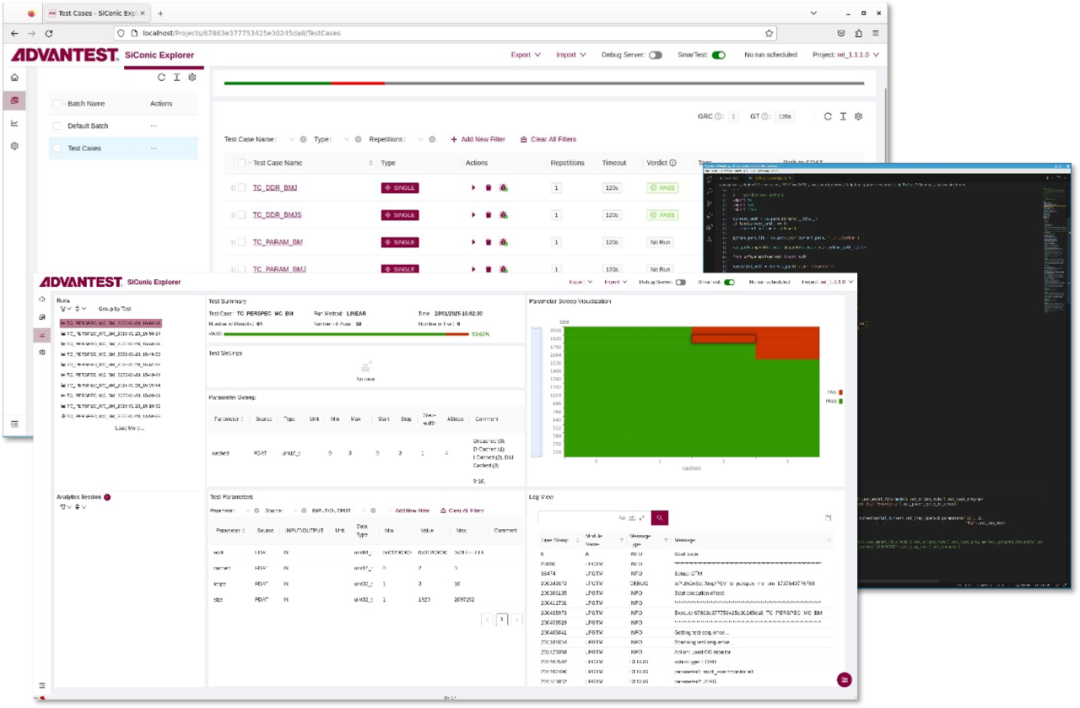Open the Repetitions filter dropdown
The width and height of the screenshot is (1080, 708).
pos(420,139)
